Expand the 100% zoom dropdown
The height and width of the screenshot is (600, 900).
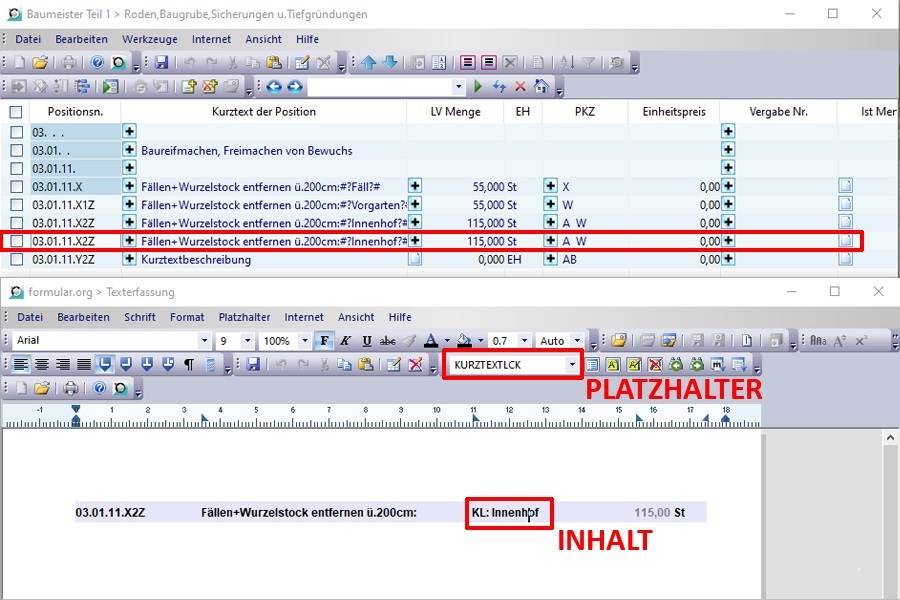pyautogui.click(x=300, y=341)
